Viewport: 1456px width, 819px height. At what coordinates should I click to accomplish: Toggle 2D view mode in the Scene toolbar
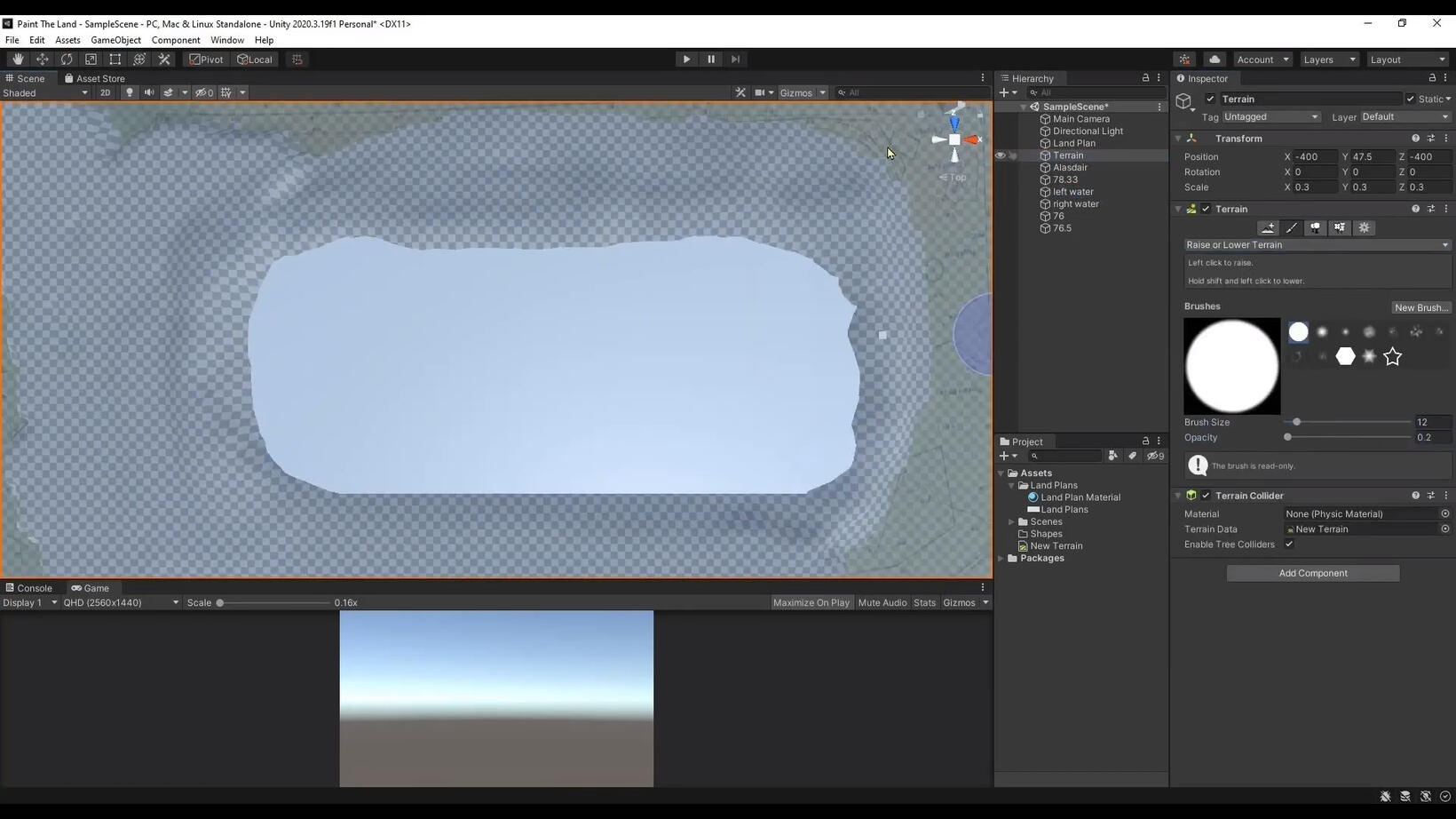pyautogui.click(x=106, y=92)
